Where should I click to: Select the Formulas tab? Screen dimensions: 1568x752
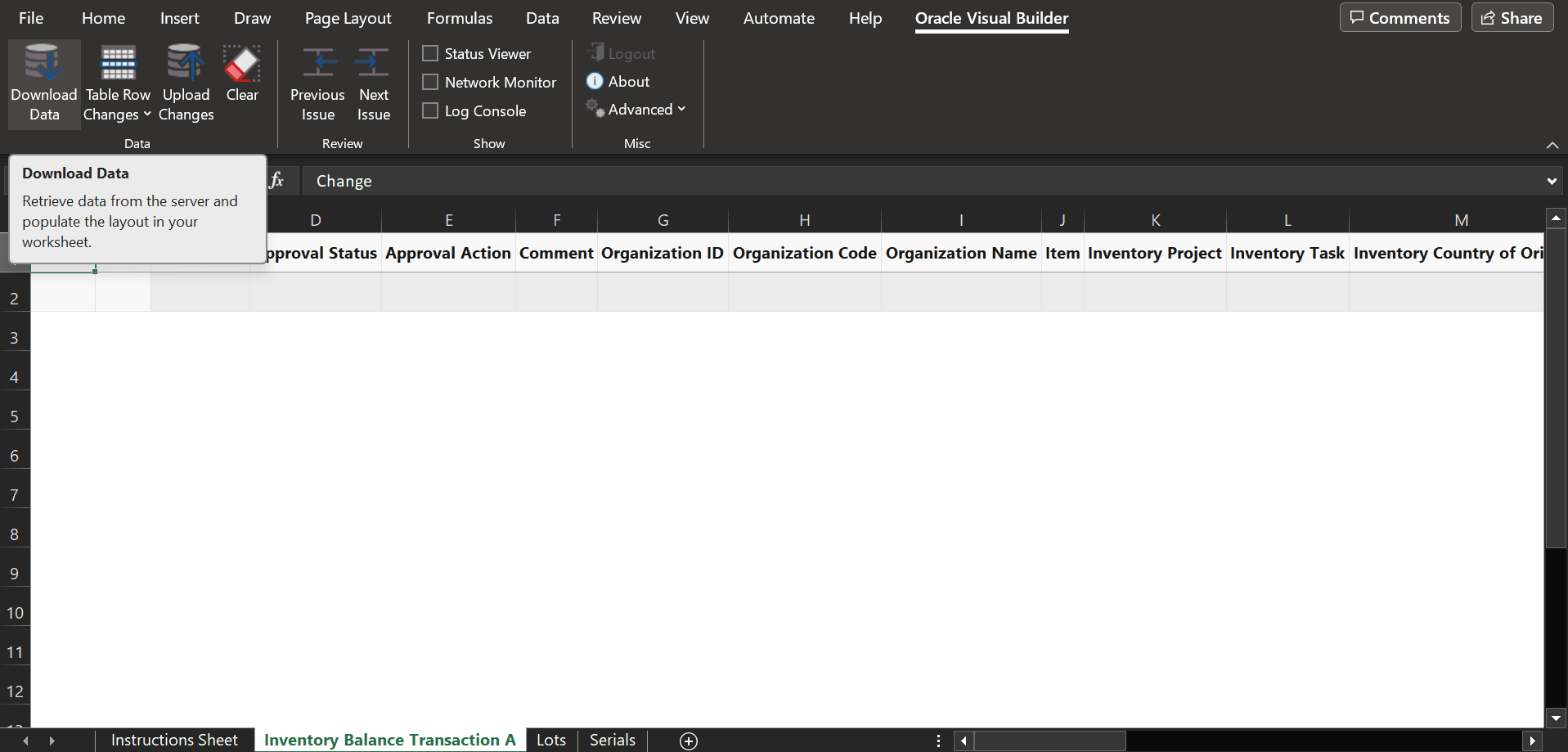coord(460,18)
